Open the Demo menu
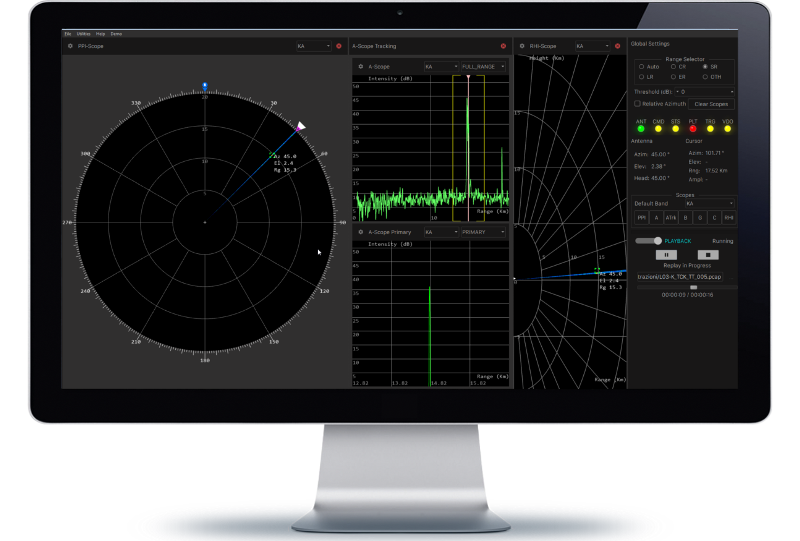 tap(116, 34)
